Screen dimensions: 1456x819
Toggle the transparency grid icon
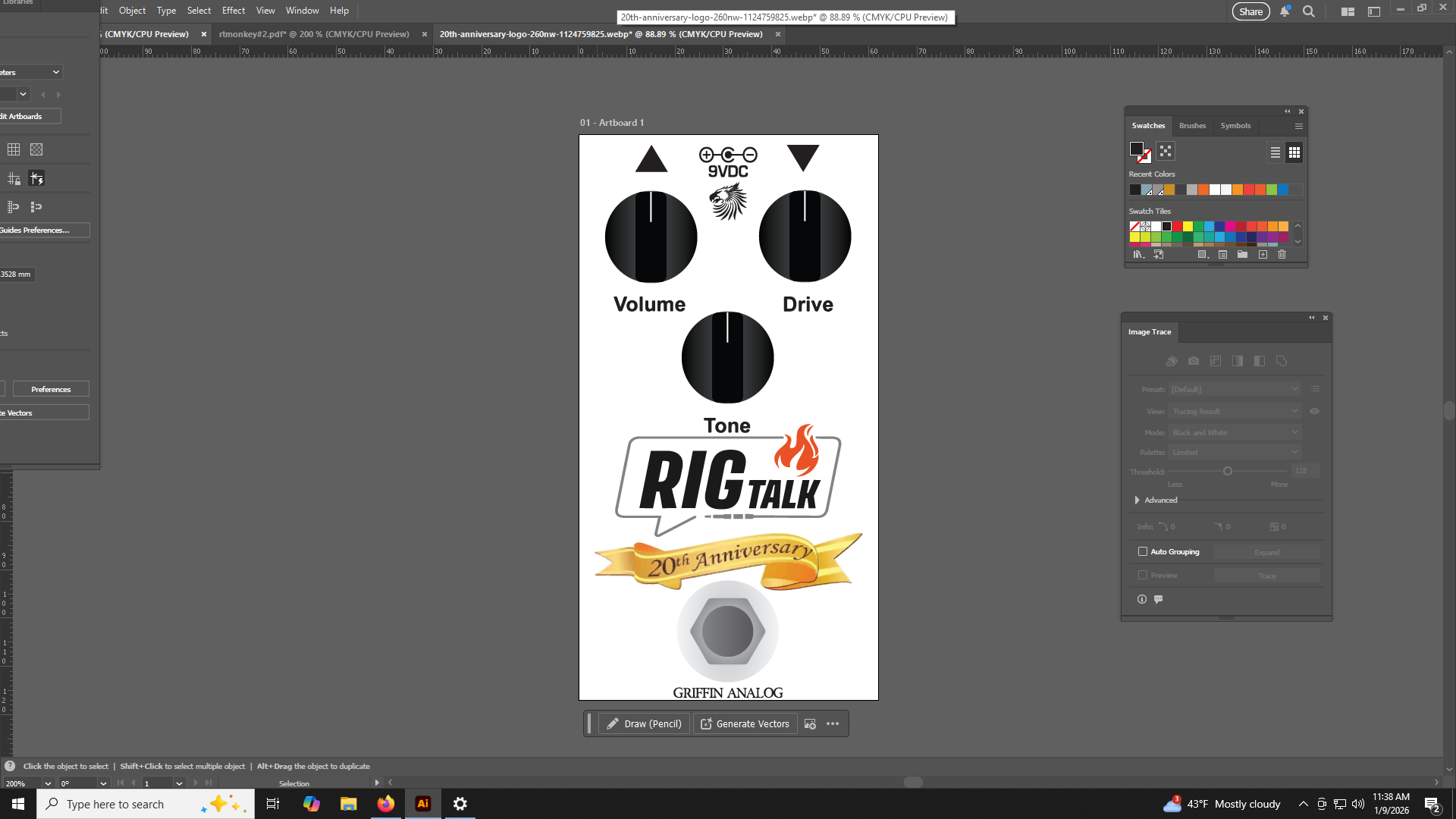36,149
